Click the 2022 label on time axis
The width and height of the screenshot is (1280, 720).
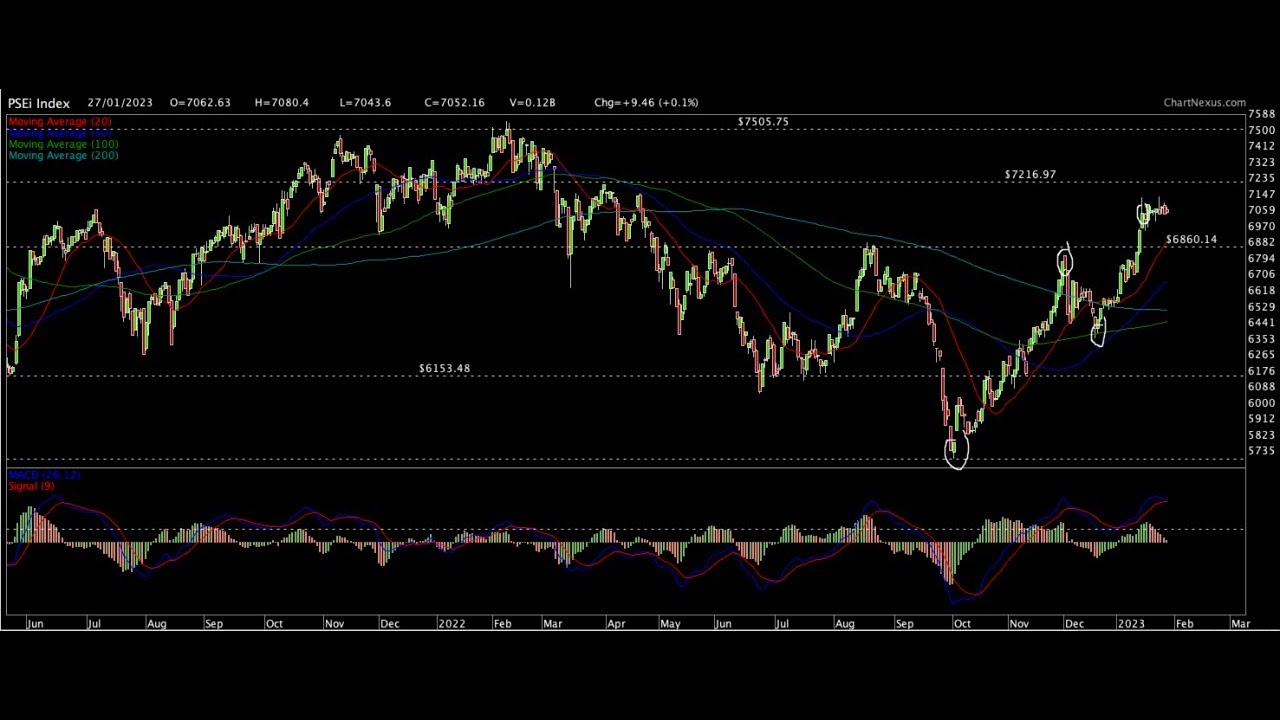point(451,624)
